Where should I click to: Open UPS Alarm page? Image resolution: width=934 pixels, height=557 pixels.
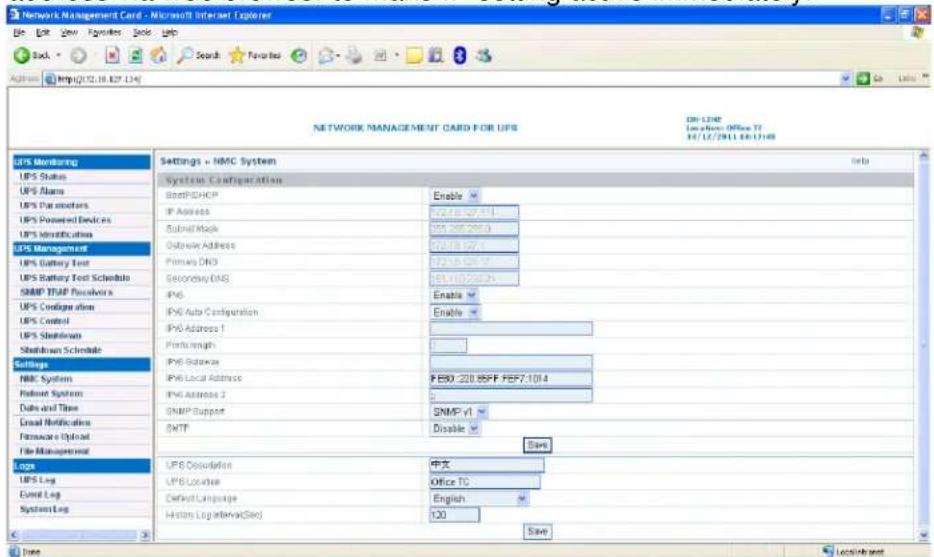click(x=42, y=191)
